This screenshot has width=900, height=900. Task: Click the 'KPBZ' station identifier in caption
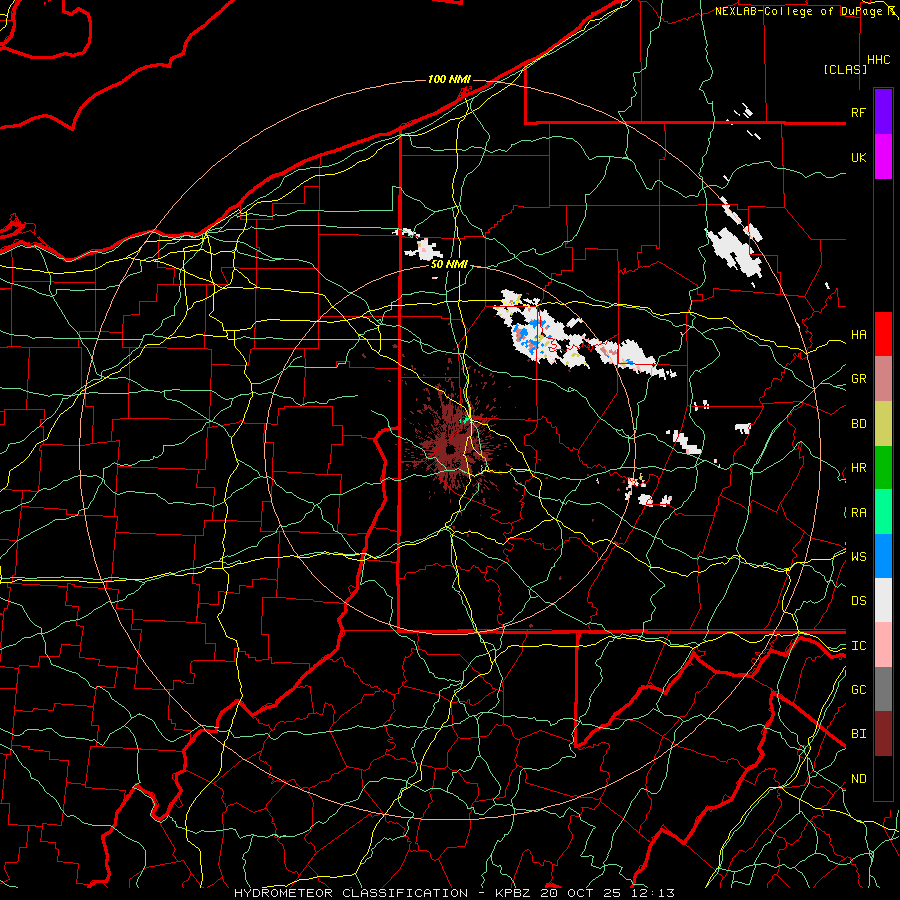(x=512, y=893)
